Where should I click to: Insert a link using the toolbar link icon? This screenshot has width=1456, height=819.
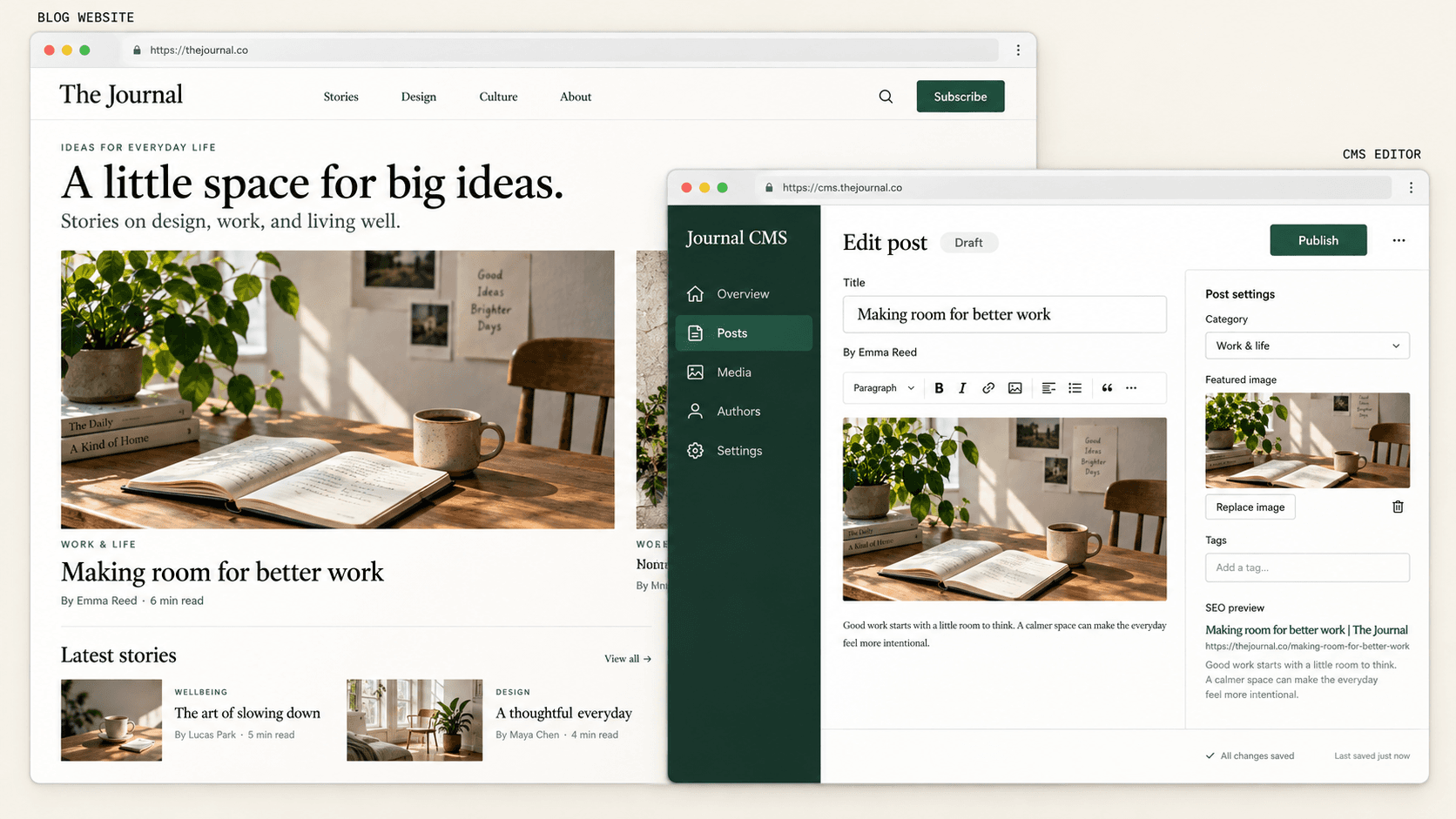coord(988,388)
